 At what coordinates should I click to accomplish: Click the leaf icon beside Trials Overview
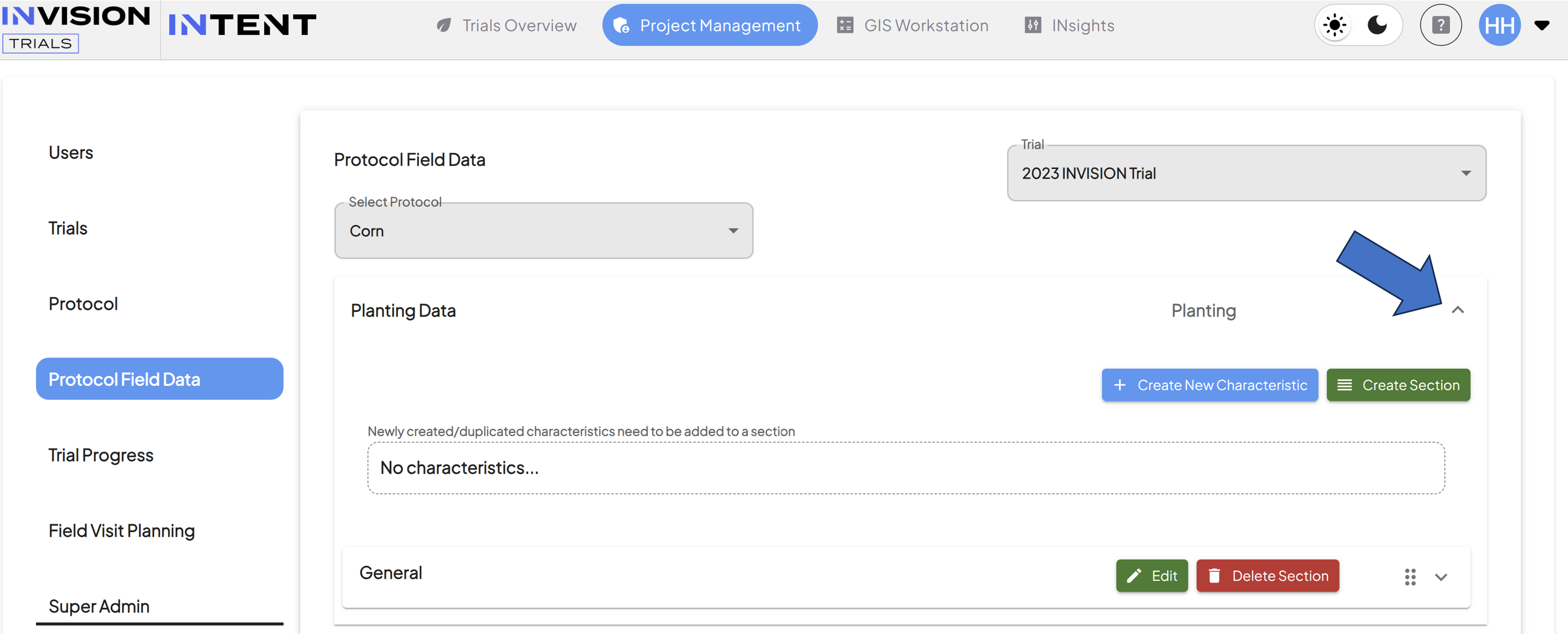click(444, 25)
